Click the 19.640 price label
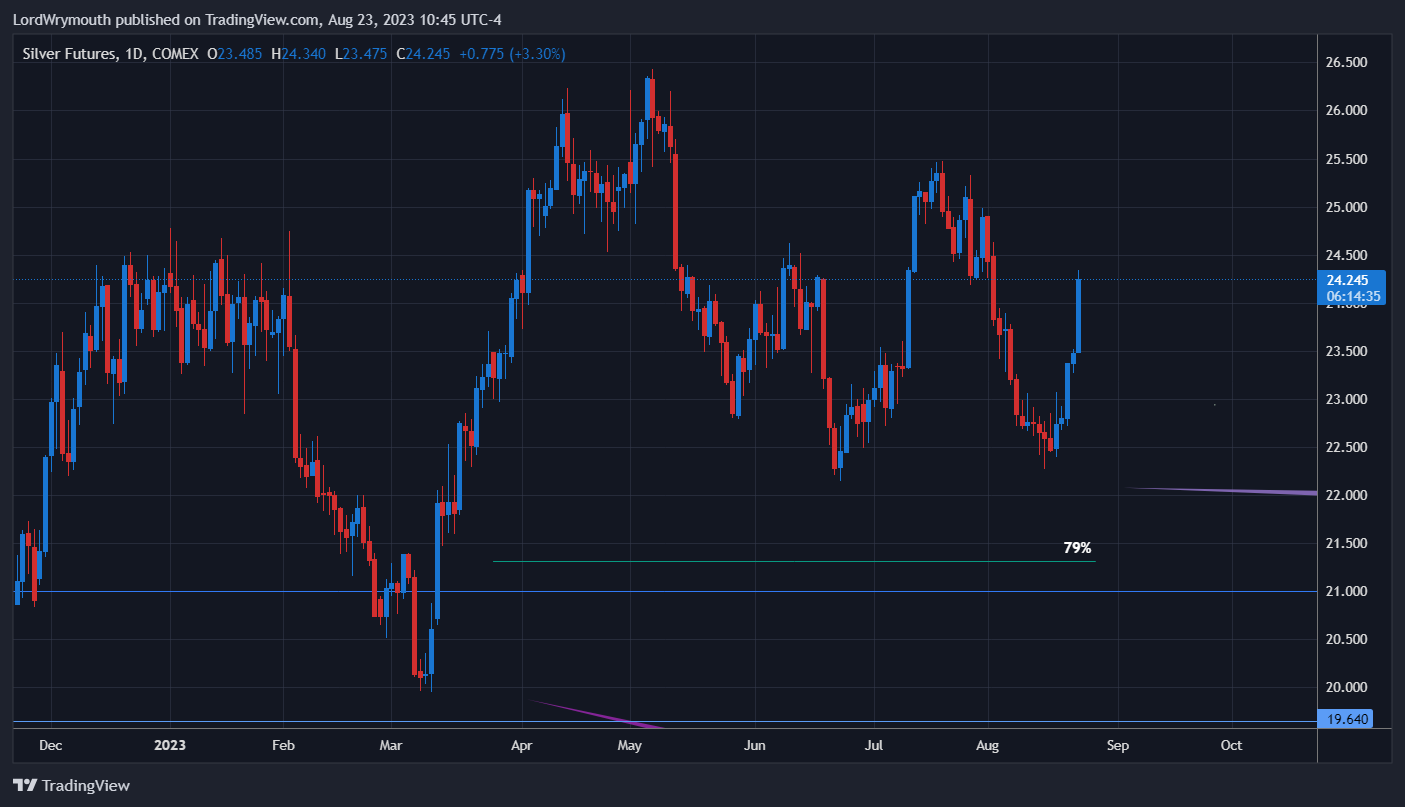Screen dimensions: 1405x807 pyautogui.click(x=1346, y=719)
